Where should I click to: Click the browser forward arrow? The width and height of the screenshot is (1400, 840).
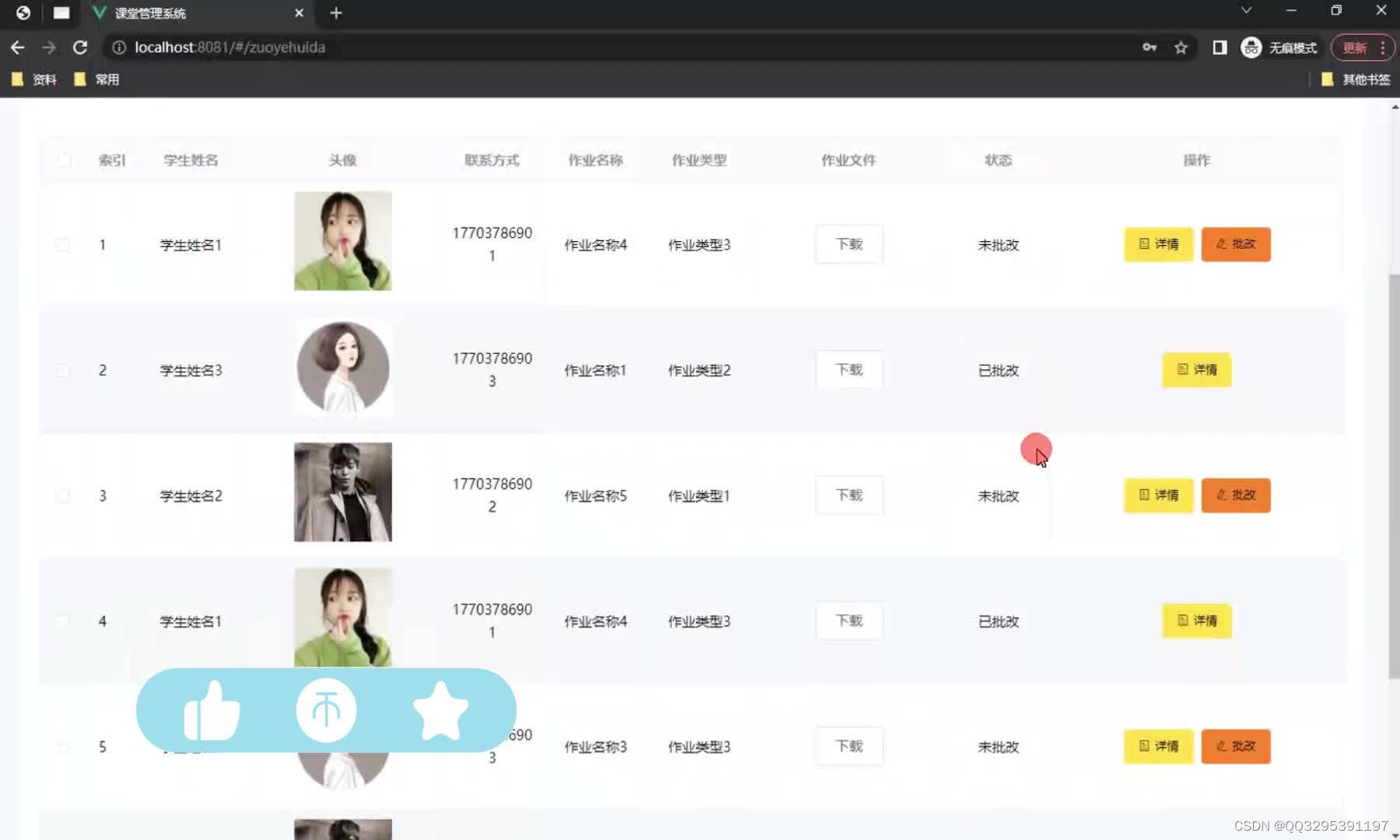point(49,47)
